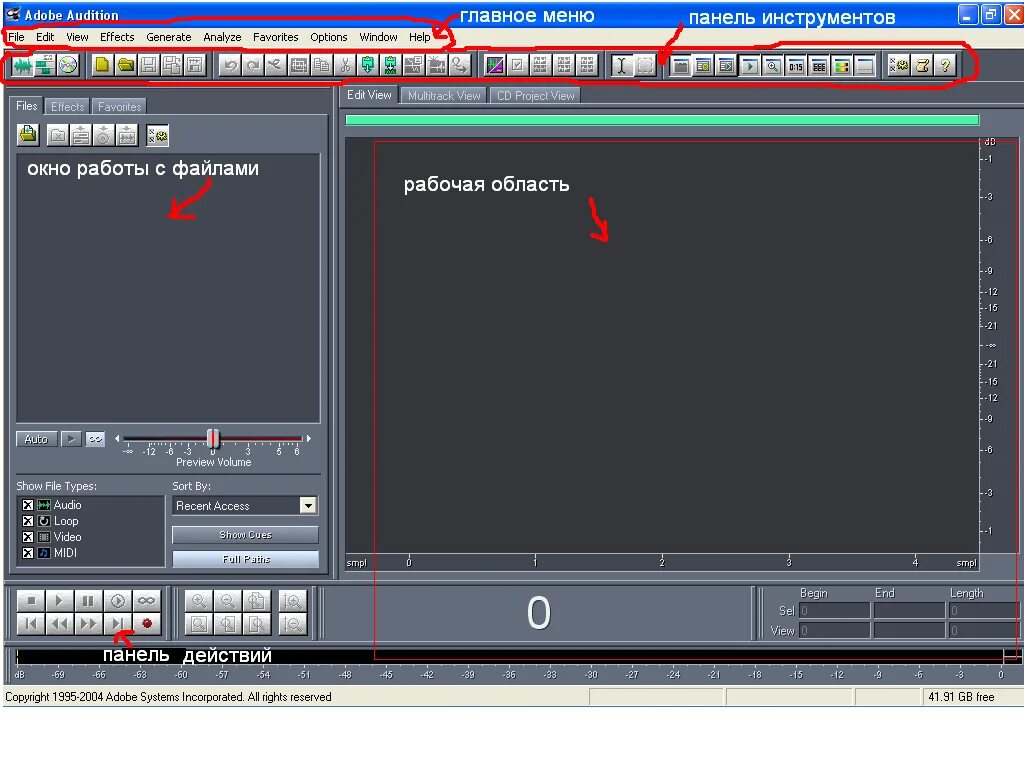The image size is (1024, 768).
Task: Toggle the loop preview button beside Auto
Action: (95, 439)
